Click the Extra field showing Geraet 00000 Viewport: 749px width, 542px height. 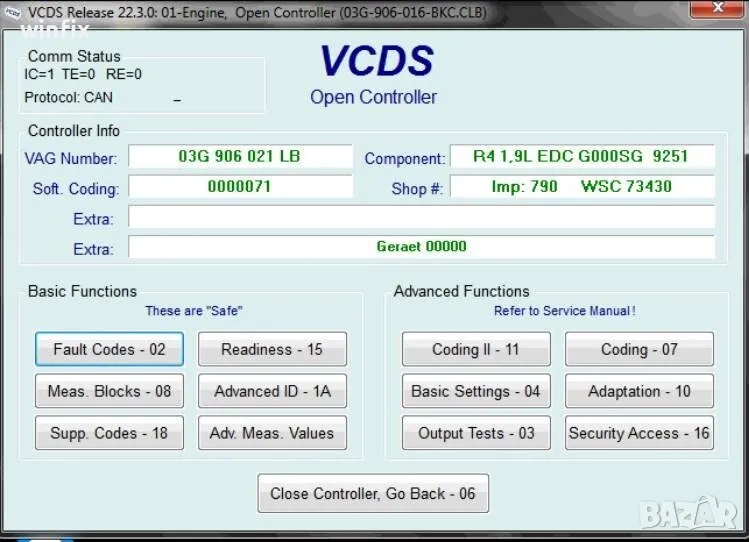421,247
